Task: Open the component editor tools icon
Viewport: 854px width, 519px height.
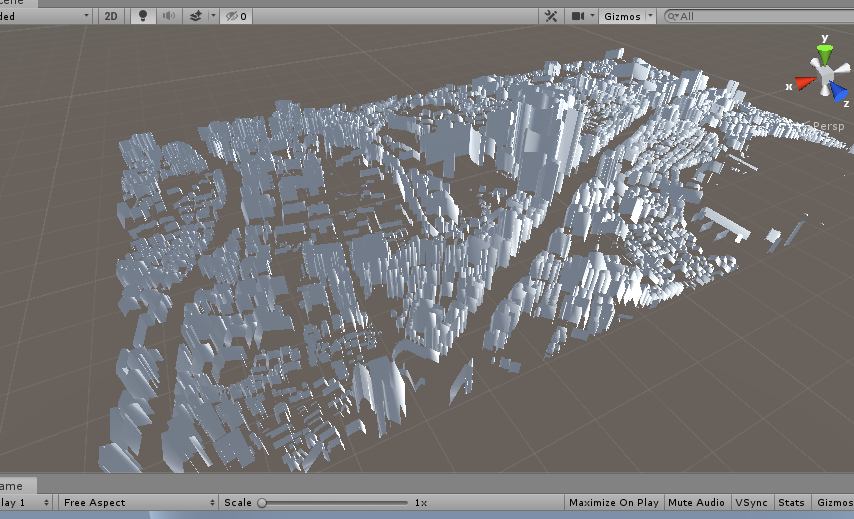Action: pyautogui.click(x=551, y=16)
